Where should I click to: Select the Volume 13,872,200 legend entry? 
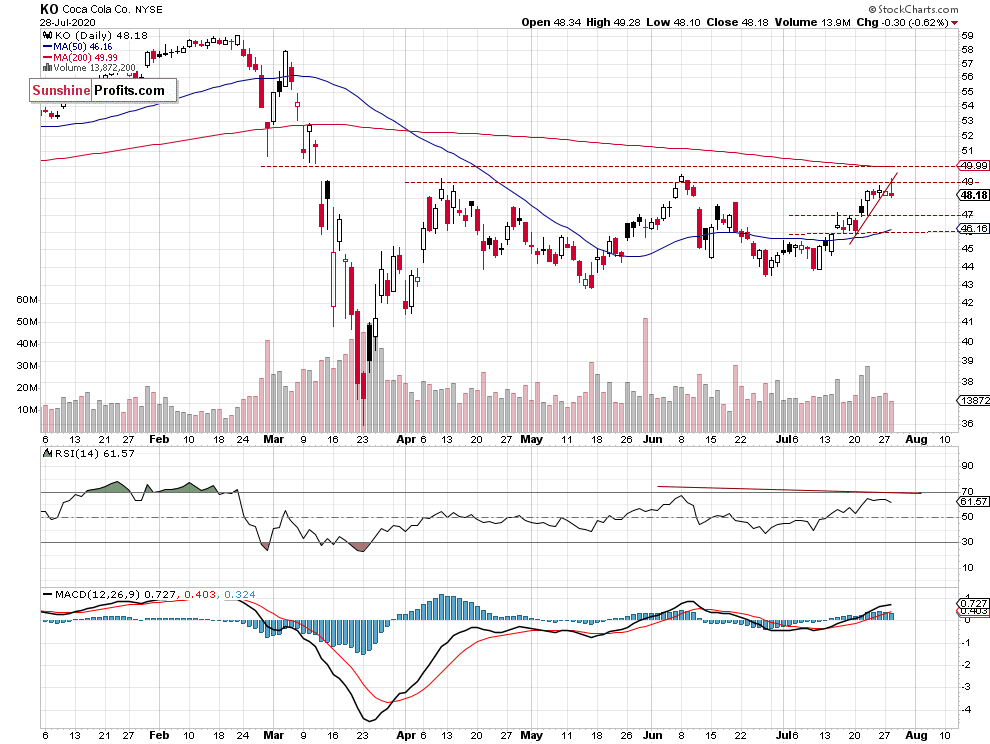94,68
